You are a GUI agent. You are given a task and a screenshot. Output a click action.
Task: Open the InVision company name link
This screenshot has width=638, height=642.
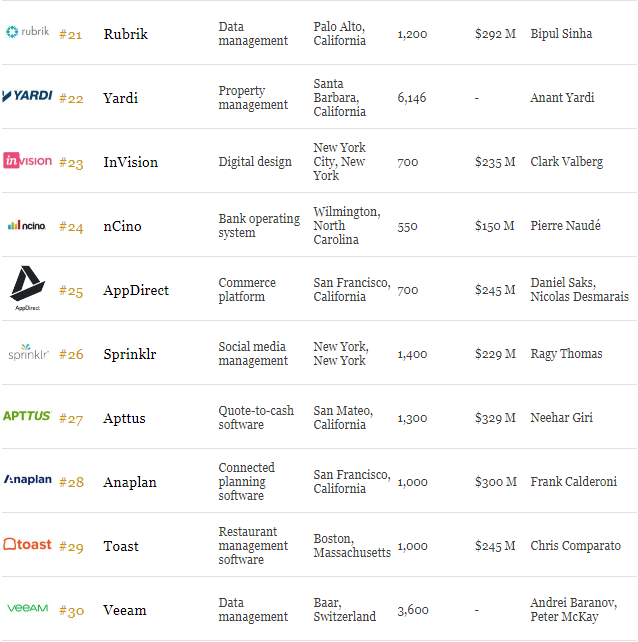click(130, 162)
